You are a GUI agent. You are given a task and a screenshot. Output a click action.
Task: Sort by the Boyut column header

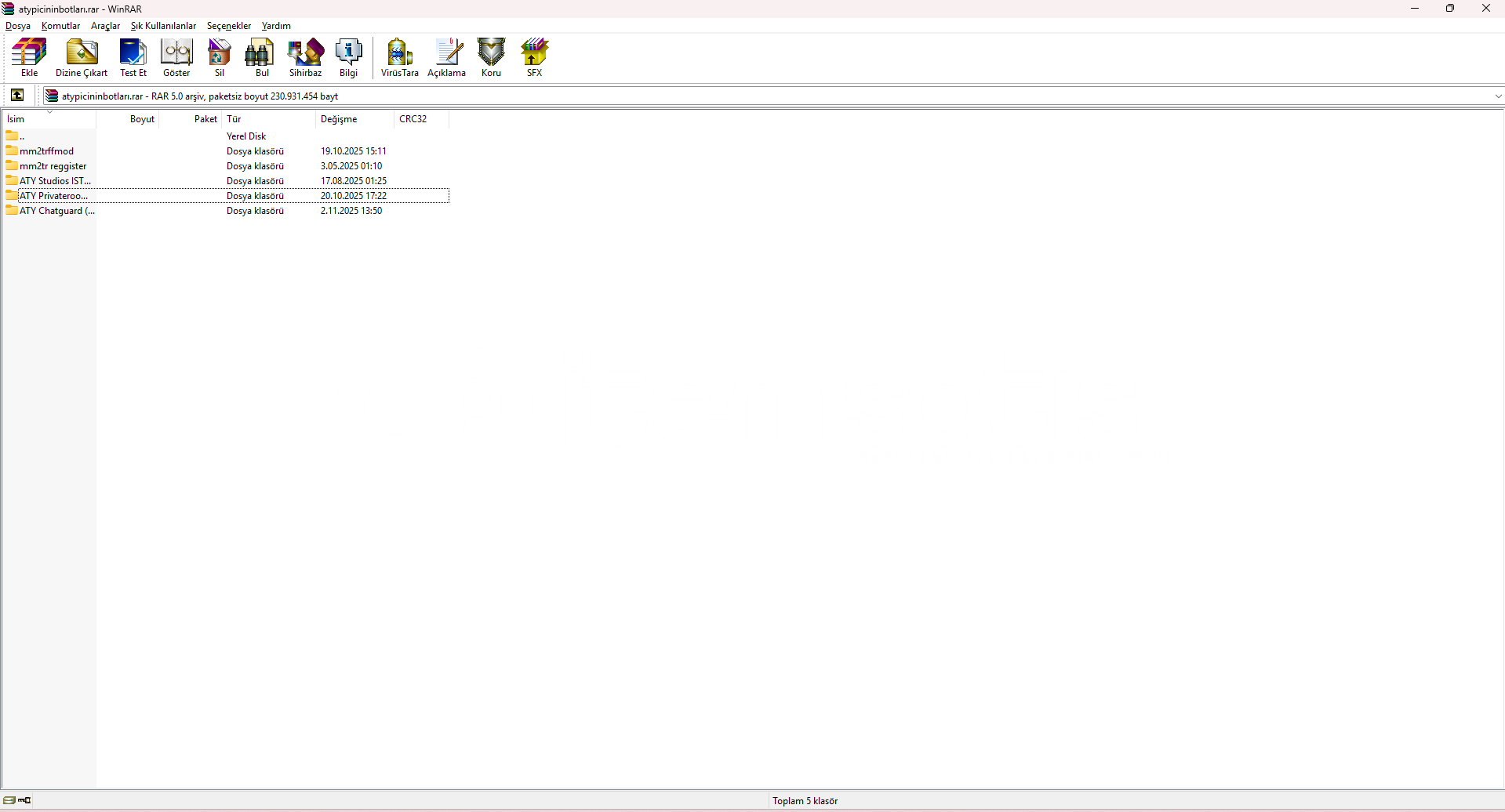(x=128, y=119)
